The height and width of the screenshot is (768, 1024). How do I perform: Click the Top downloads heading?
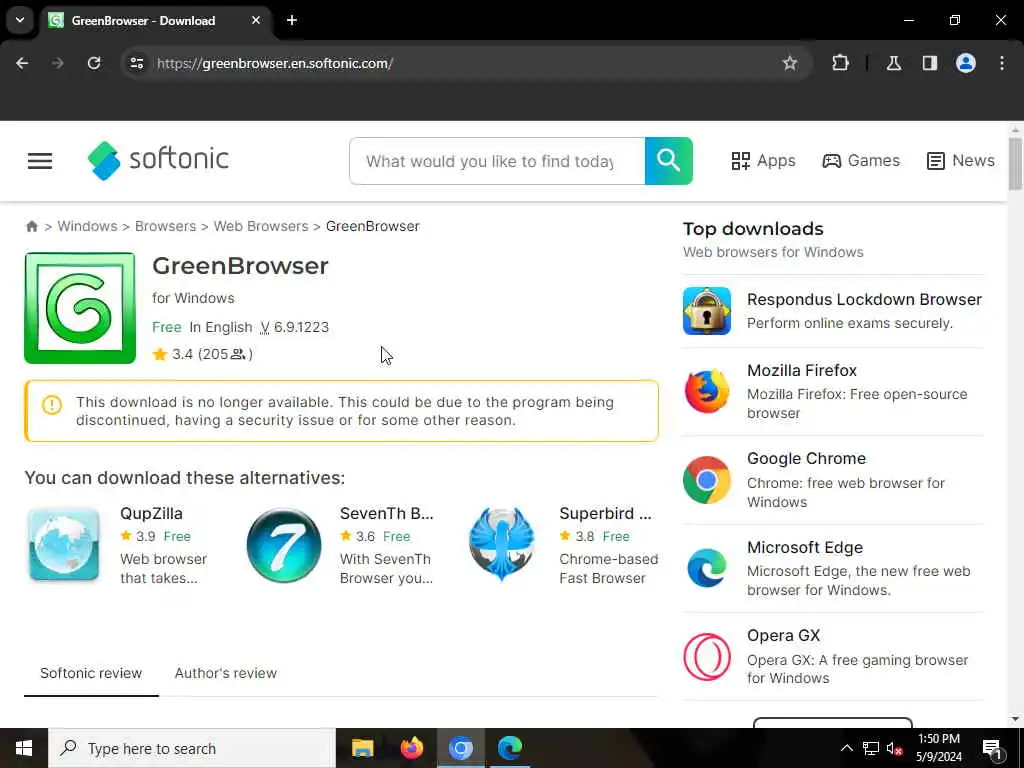(x=753, y=229)
